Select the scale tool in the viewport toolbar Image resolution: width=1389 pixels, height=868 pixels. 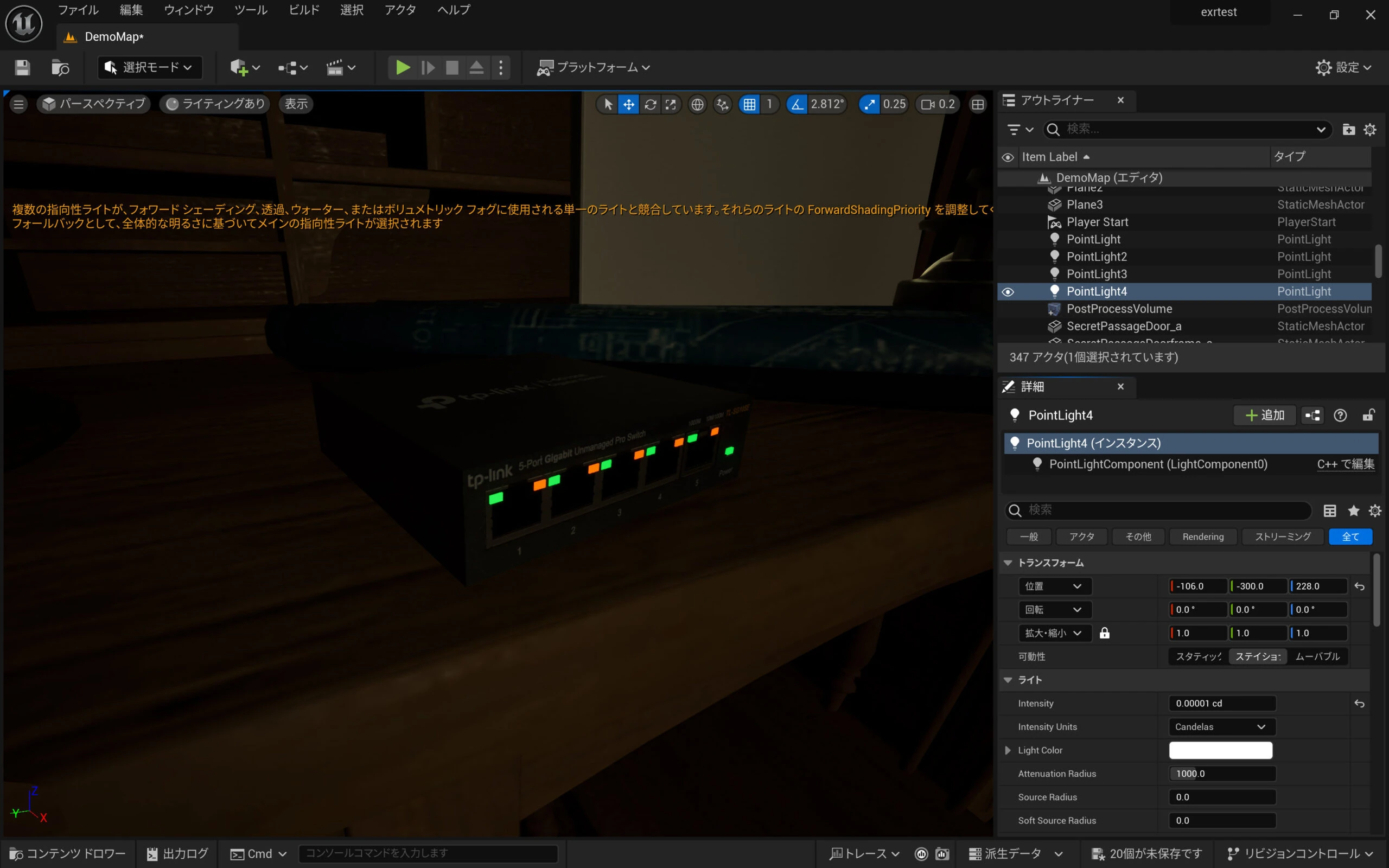coord(671,104)
